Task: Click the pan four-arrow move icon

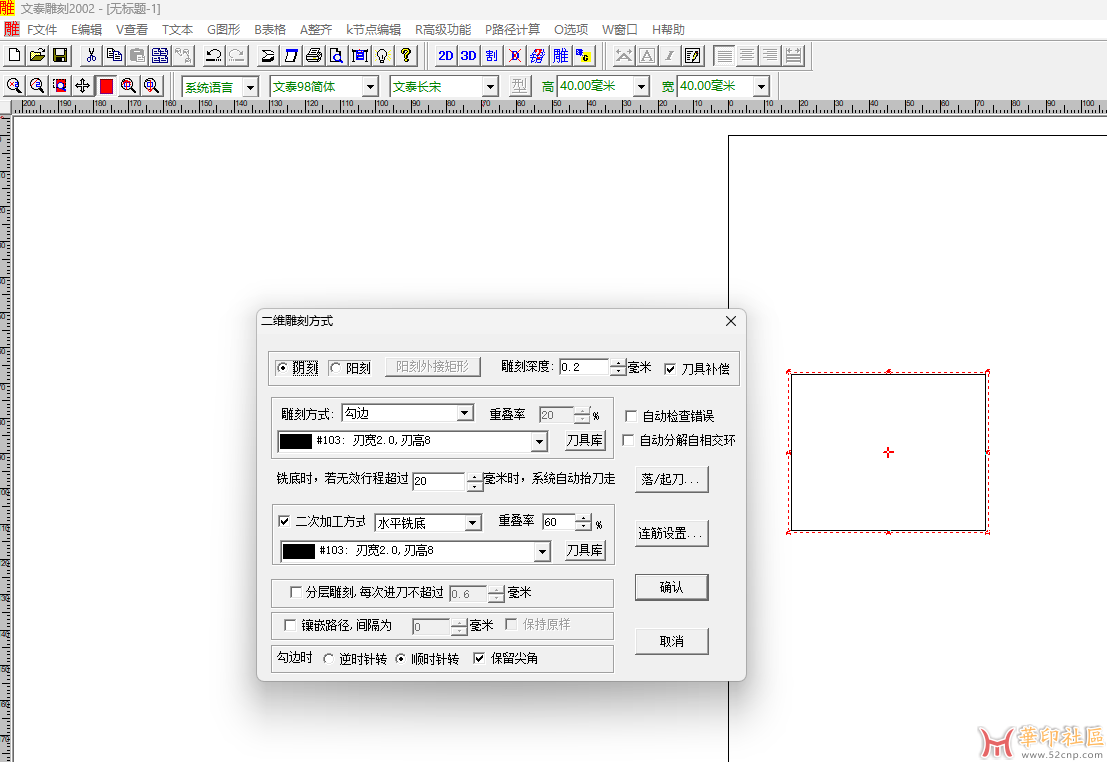Action: pos(83,86)
